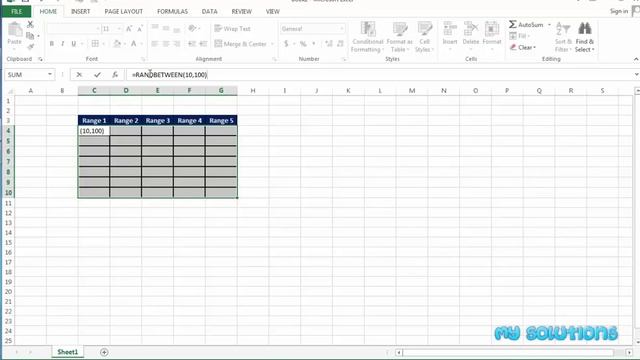
Task: Toggle Bold formatting
Action: click(x=52, y=44)
